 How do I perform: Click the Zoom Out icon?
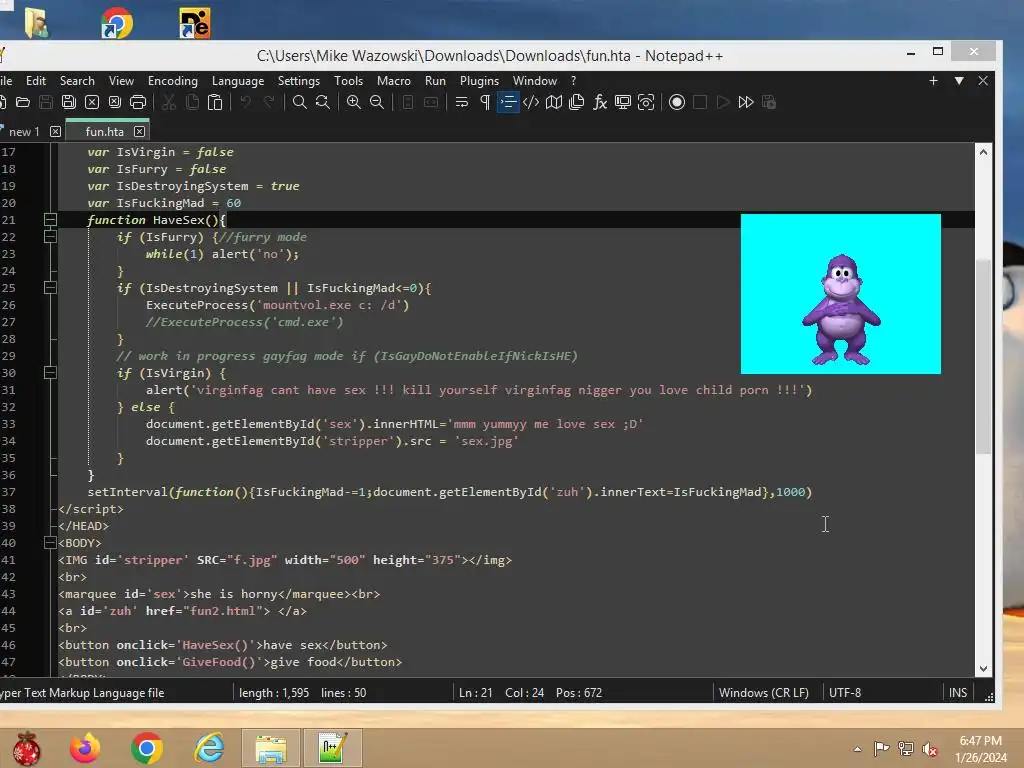[377, 102]
